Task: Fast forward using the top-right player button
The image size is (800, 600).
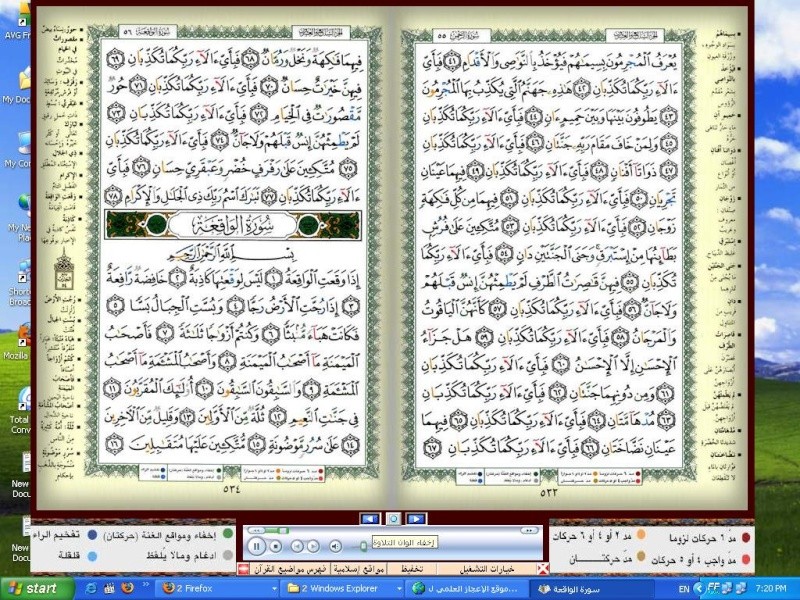Action: pos(530,531)
